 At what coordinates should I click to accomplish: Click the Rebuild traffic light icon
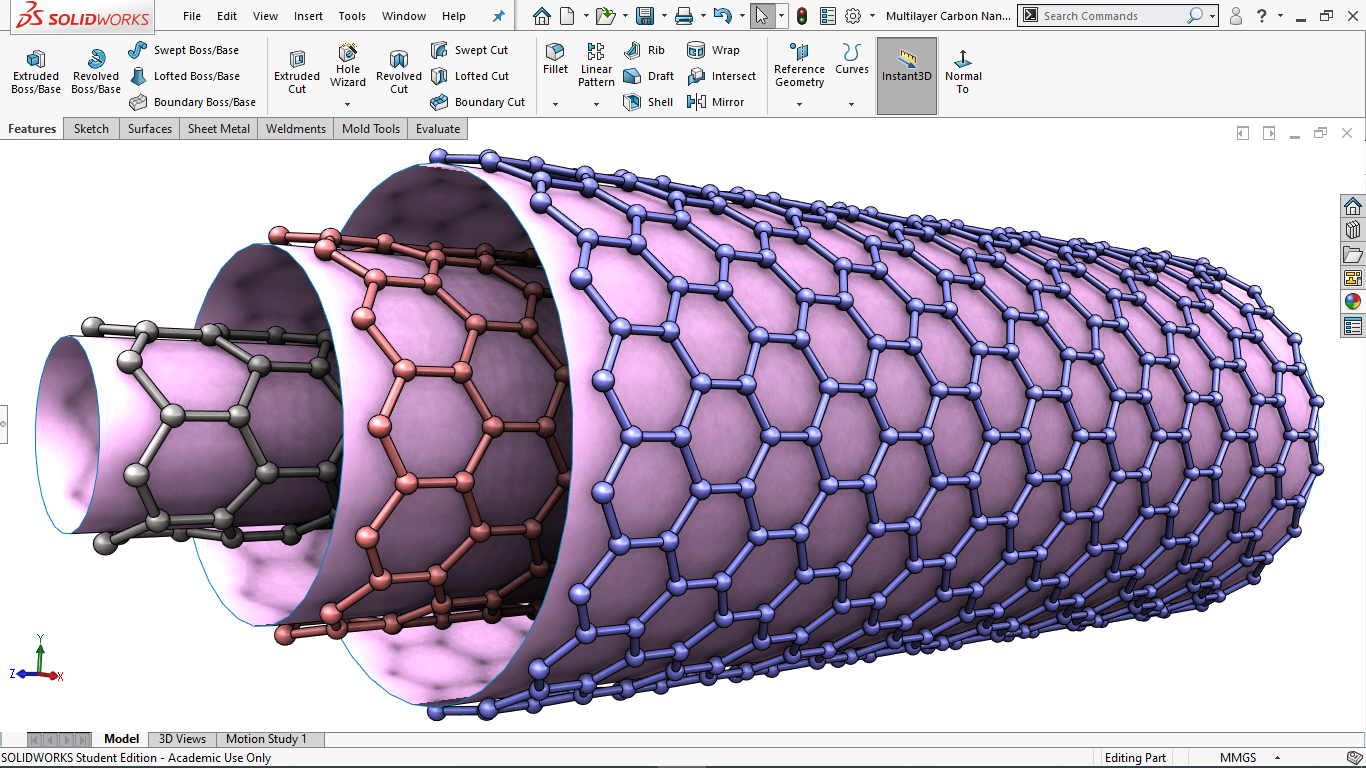coord(801,16)
